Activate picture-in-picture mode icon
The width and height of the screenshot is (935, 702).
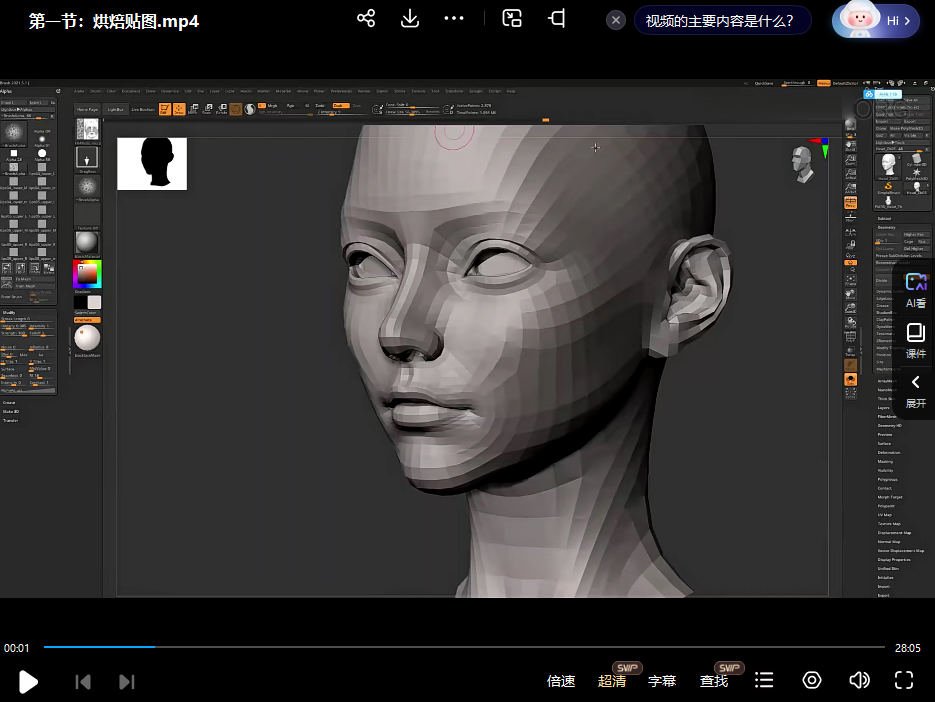[x=511, y=18]
